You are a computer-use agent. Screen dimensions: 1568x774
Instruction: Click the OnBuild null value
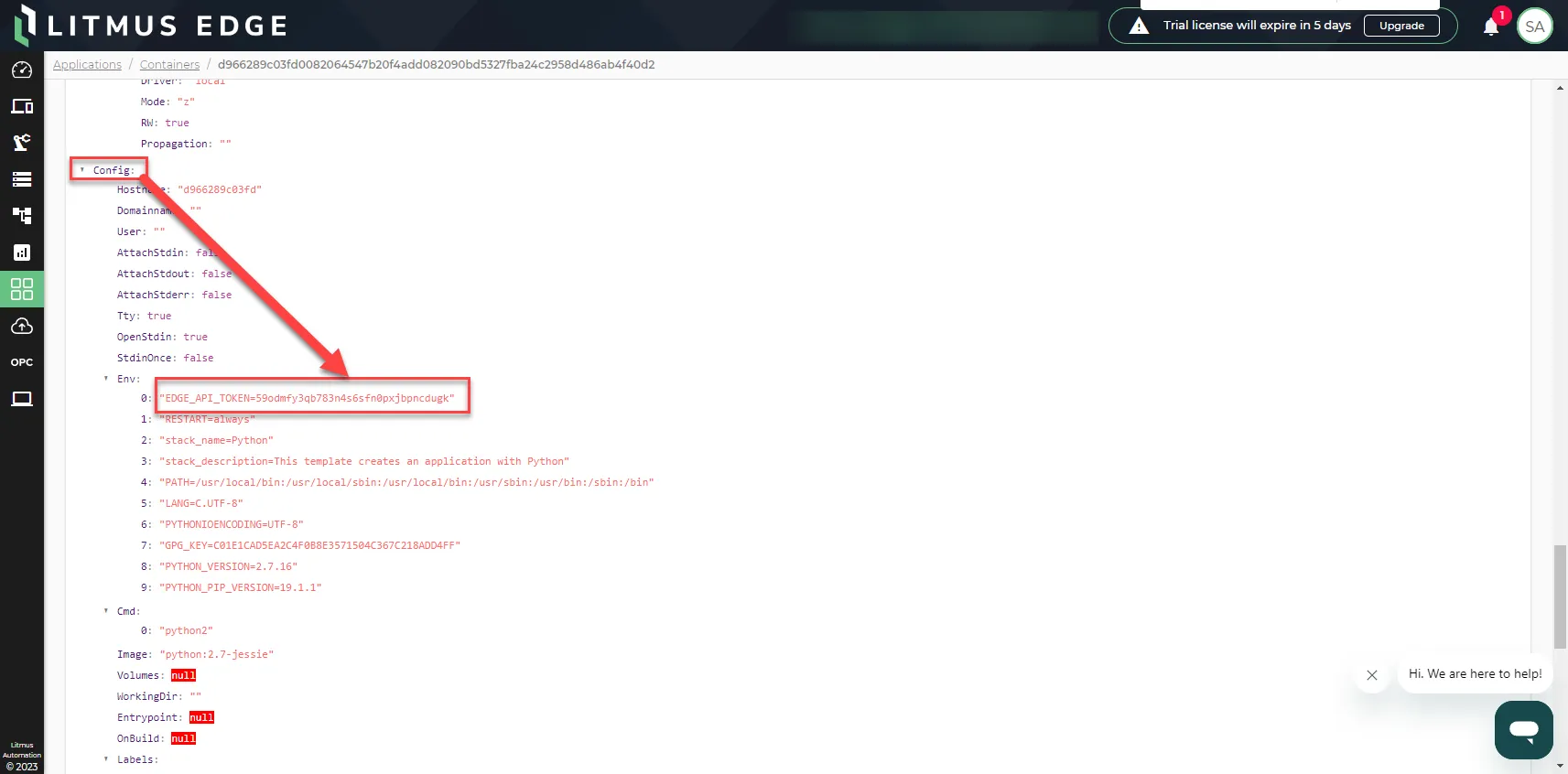coord(183,739)
